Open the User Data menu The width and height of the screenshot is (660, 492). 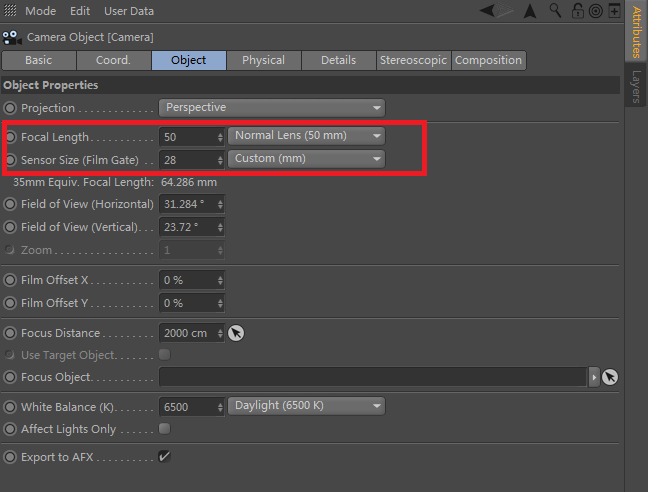tap(129, 11)
